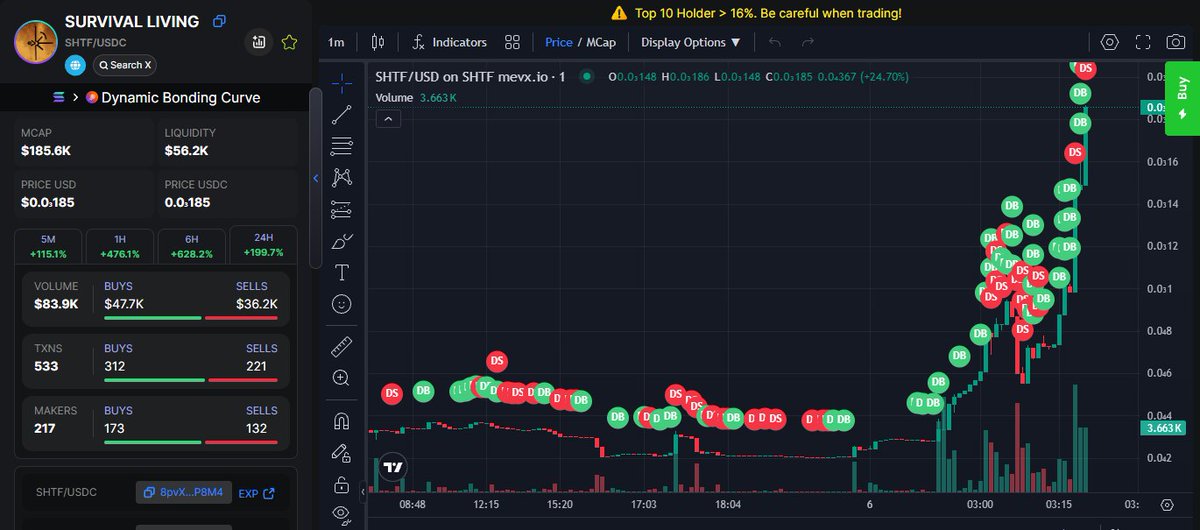Click the VOLUME $83.9K figure

coord(55,303)
